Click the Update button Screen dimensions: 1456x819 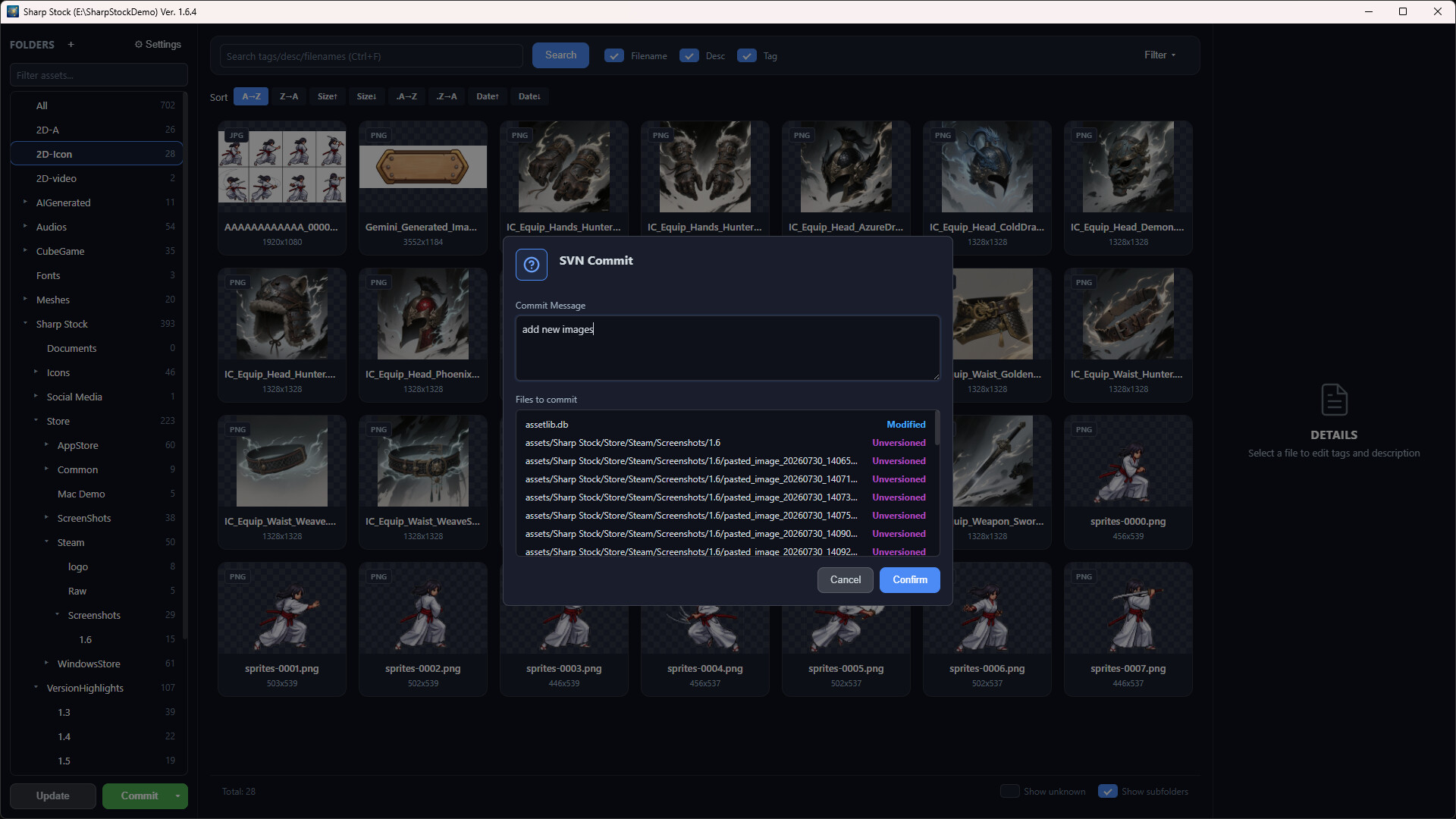coord(53,796)
